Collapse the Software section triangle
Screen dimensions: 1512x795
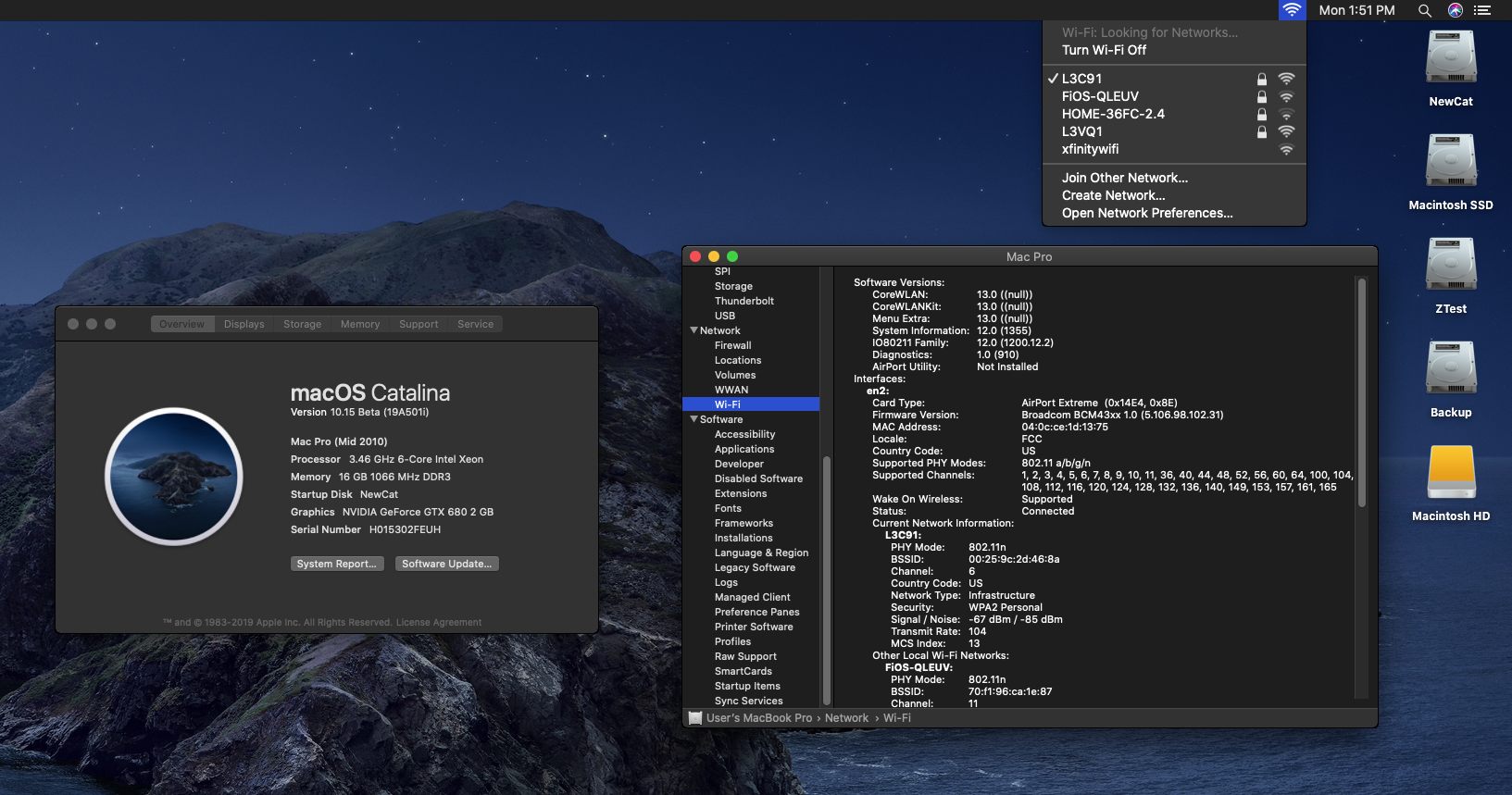pos(694,419)
